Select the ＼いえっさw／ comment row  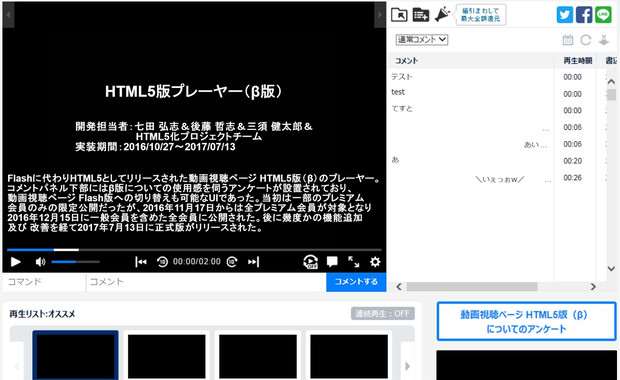(x=497, y=178)
